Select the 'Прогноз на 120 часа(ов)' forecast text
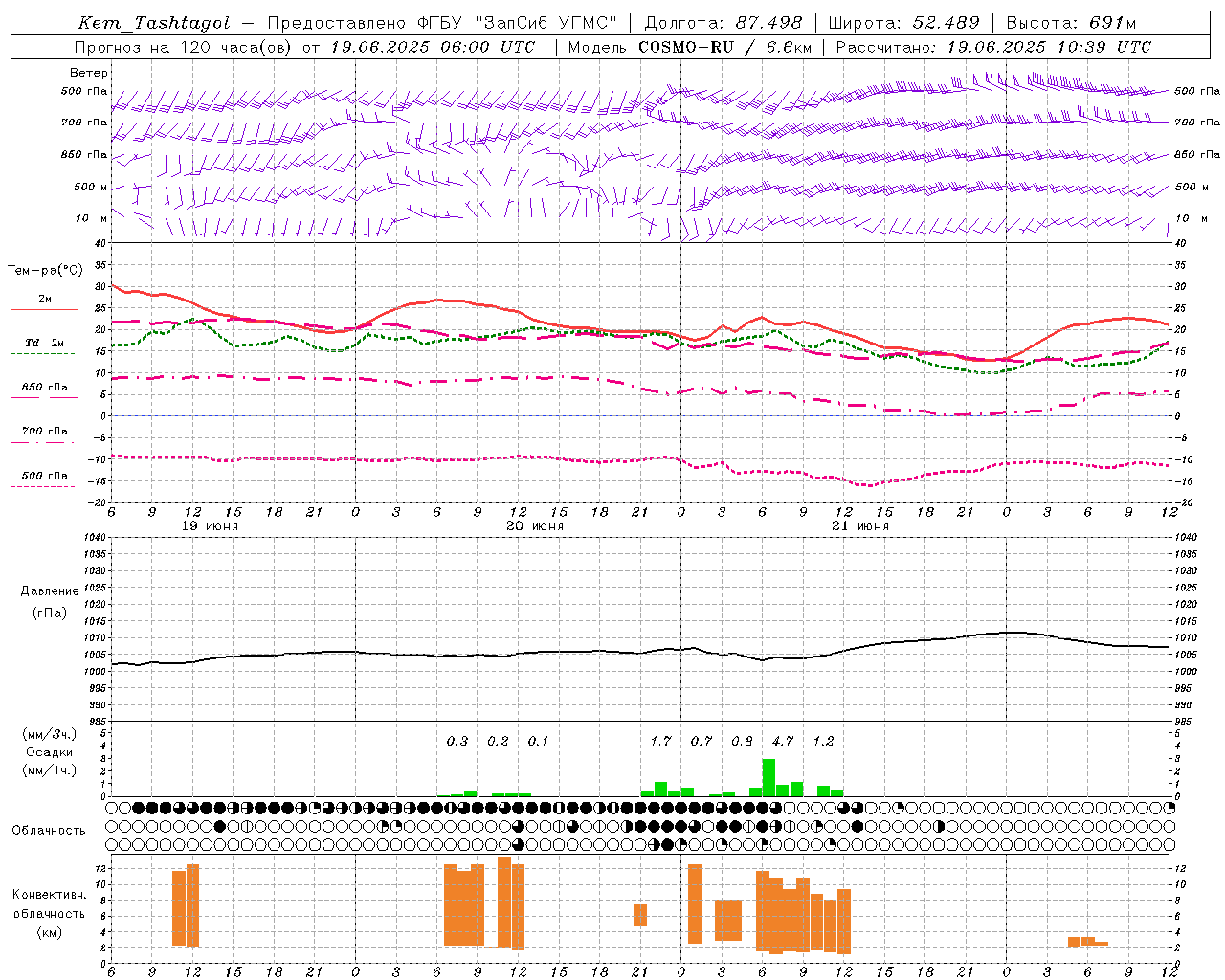This screenshot has width=1225, height=980. tap(184, 47)
